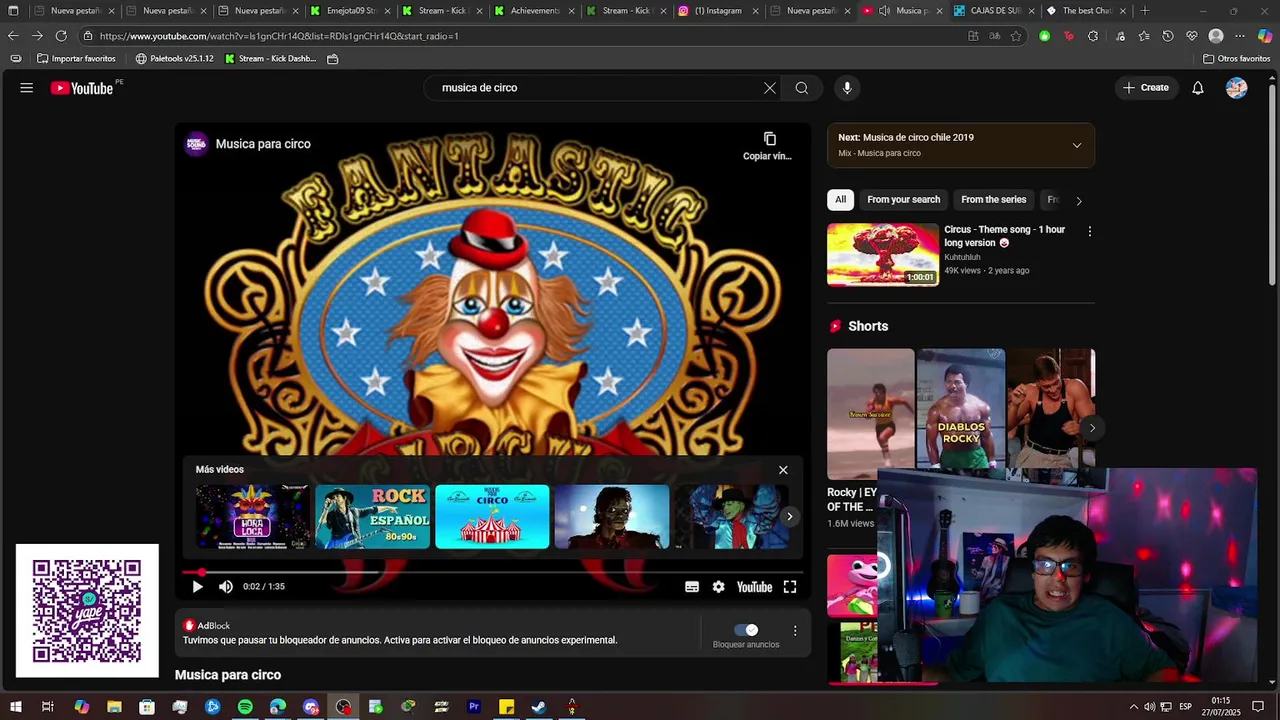Open the Hora Loca suggested video
The width and height of the screenshot is (1280, 720).
tap(253, 517)
